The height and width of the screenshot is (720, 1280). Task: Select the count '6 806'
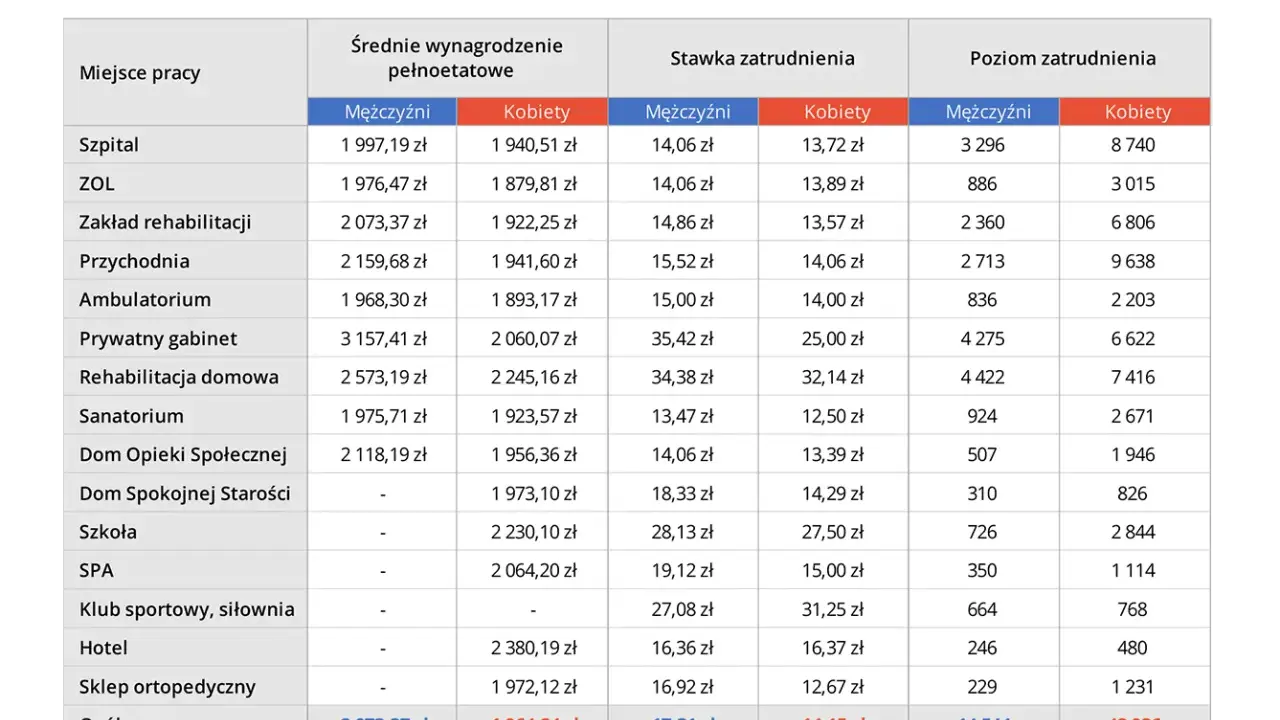(1133, 222)
